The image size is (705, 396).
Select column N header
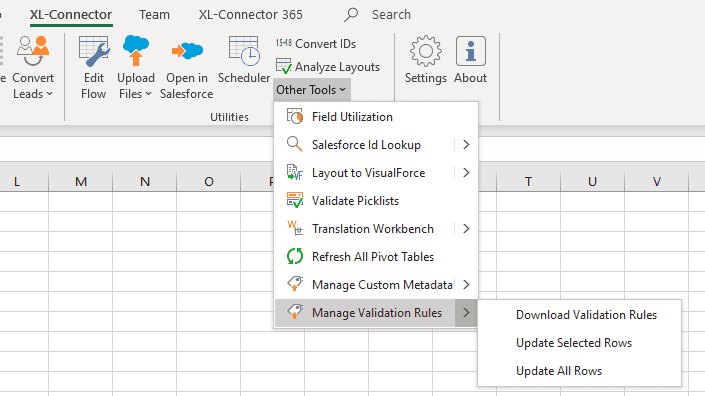tap(145, 182)
